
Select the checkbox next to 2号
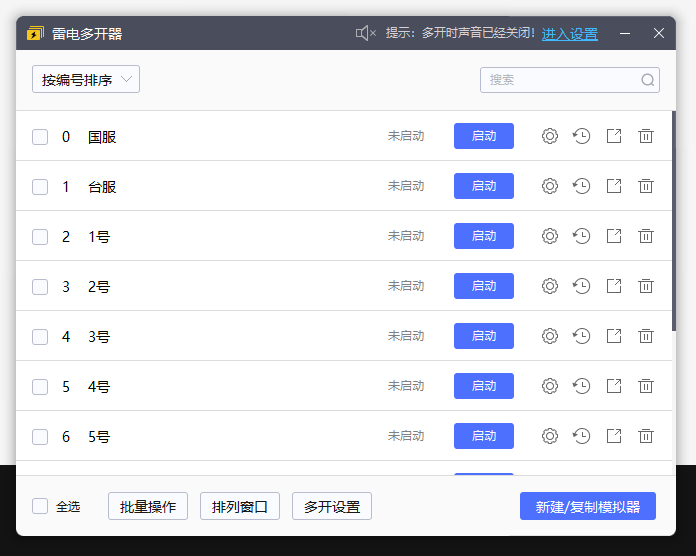point(40,287)
